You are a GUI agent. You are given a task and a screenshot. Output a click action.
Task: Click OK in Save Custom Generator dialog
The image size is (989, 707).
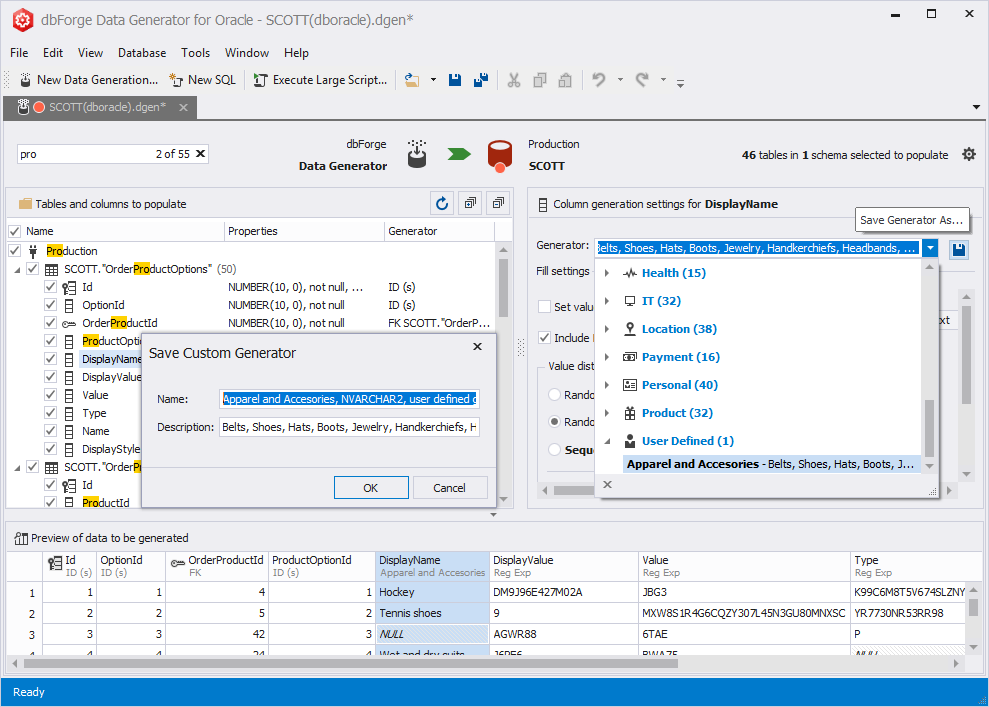[x=371, y=488]
